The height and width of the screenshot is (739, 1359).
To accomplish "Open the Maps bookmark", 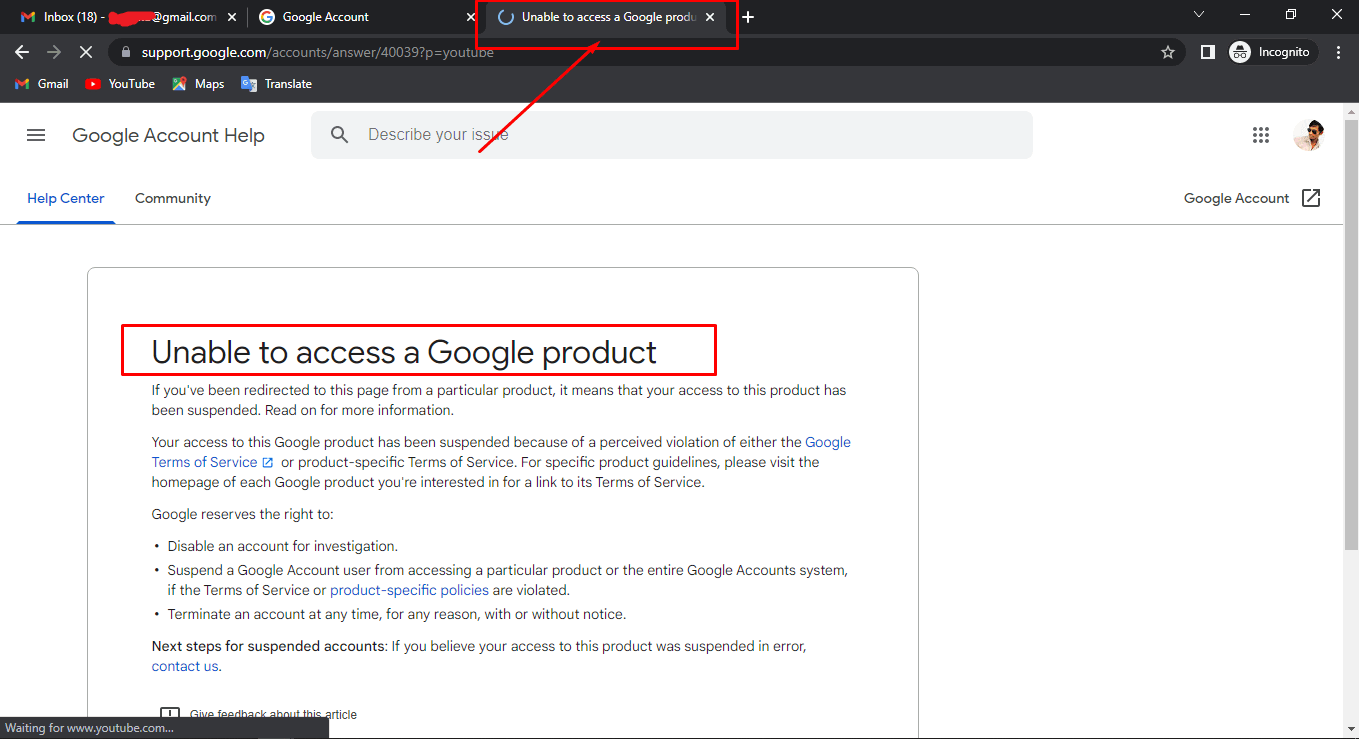I will pos(198,84).
